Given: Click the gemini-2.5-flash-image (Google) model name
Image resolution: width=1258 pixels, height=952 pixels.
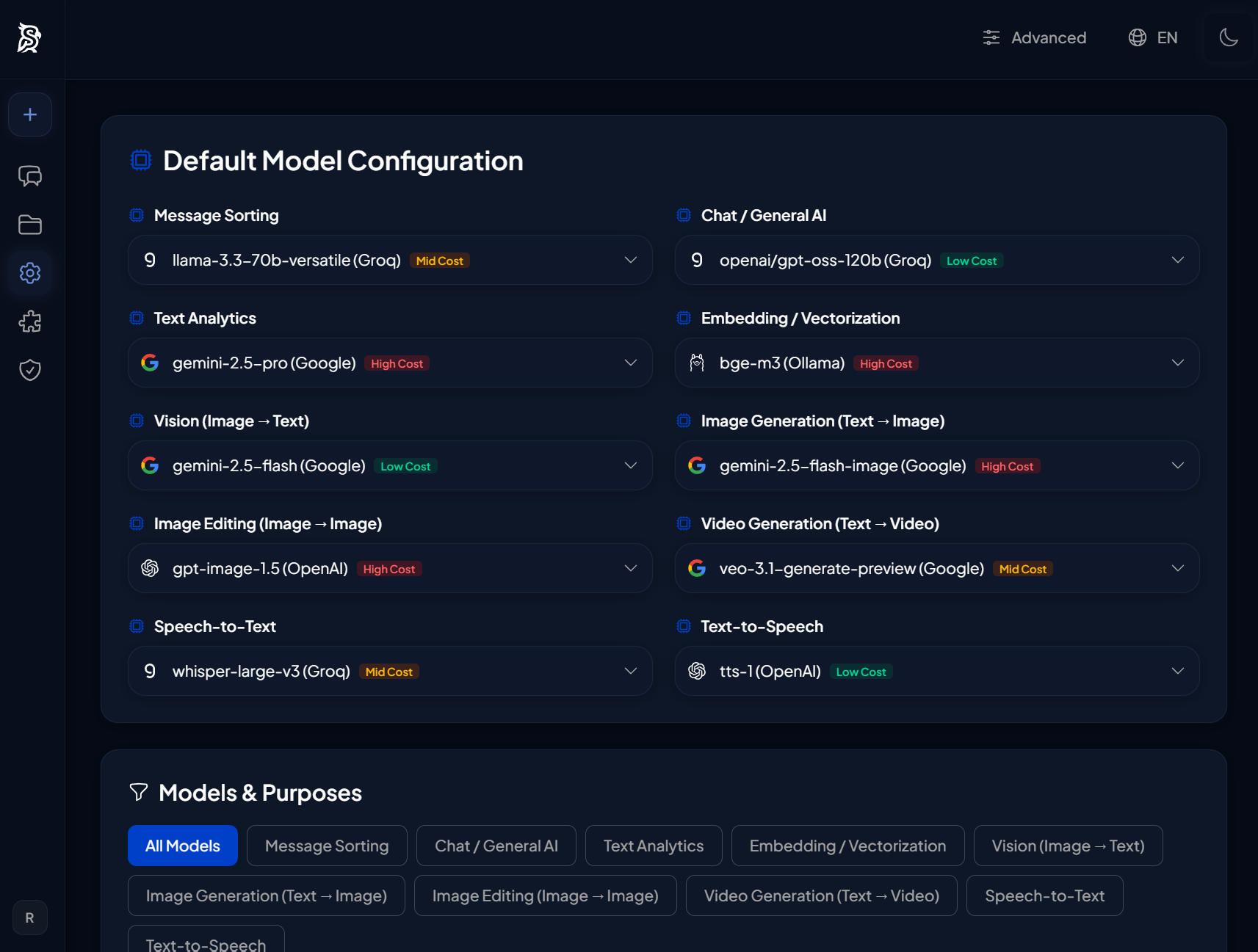Looking at the screenshot, I should point(843,465).
